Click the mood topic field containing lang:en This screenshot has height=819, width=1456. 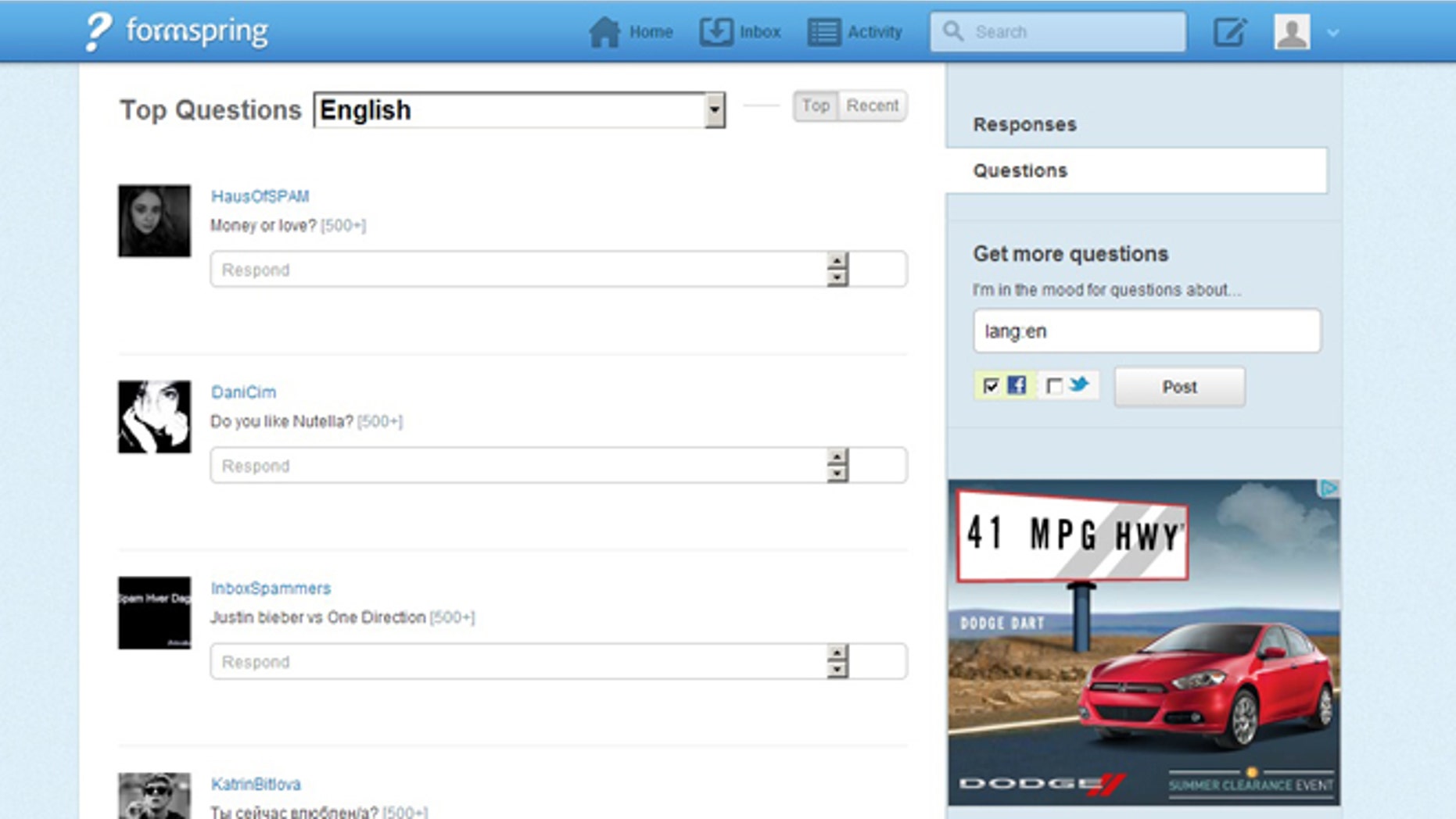[x=1146, y=331]
